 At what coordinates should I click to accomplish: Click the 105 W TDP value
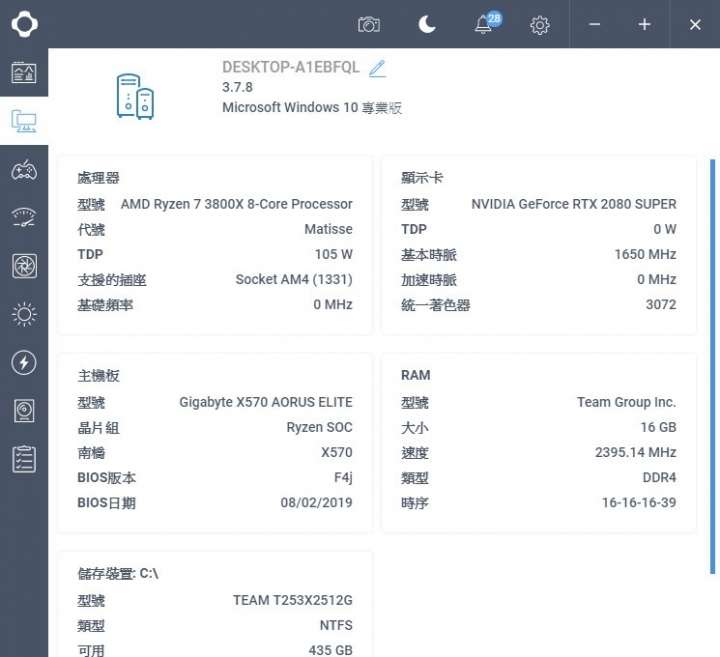pyautogui.click(x=333, y=254)
